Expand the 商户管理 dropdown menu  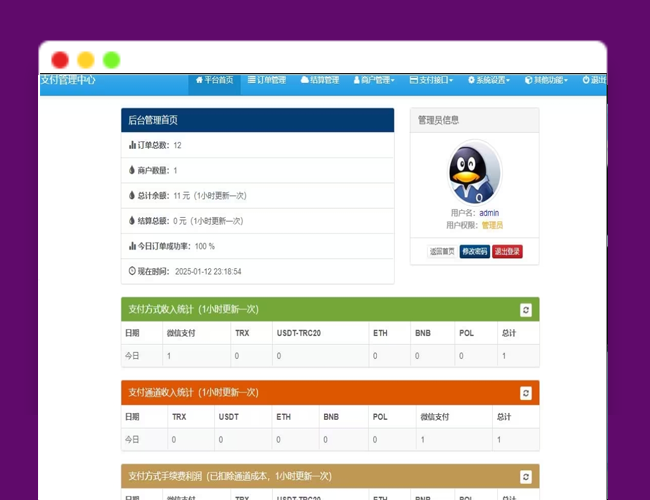[374, 80]
